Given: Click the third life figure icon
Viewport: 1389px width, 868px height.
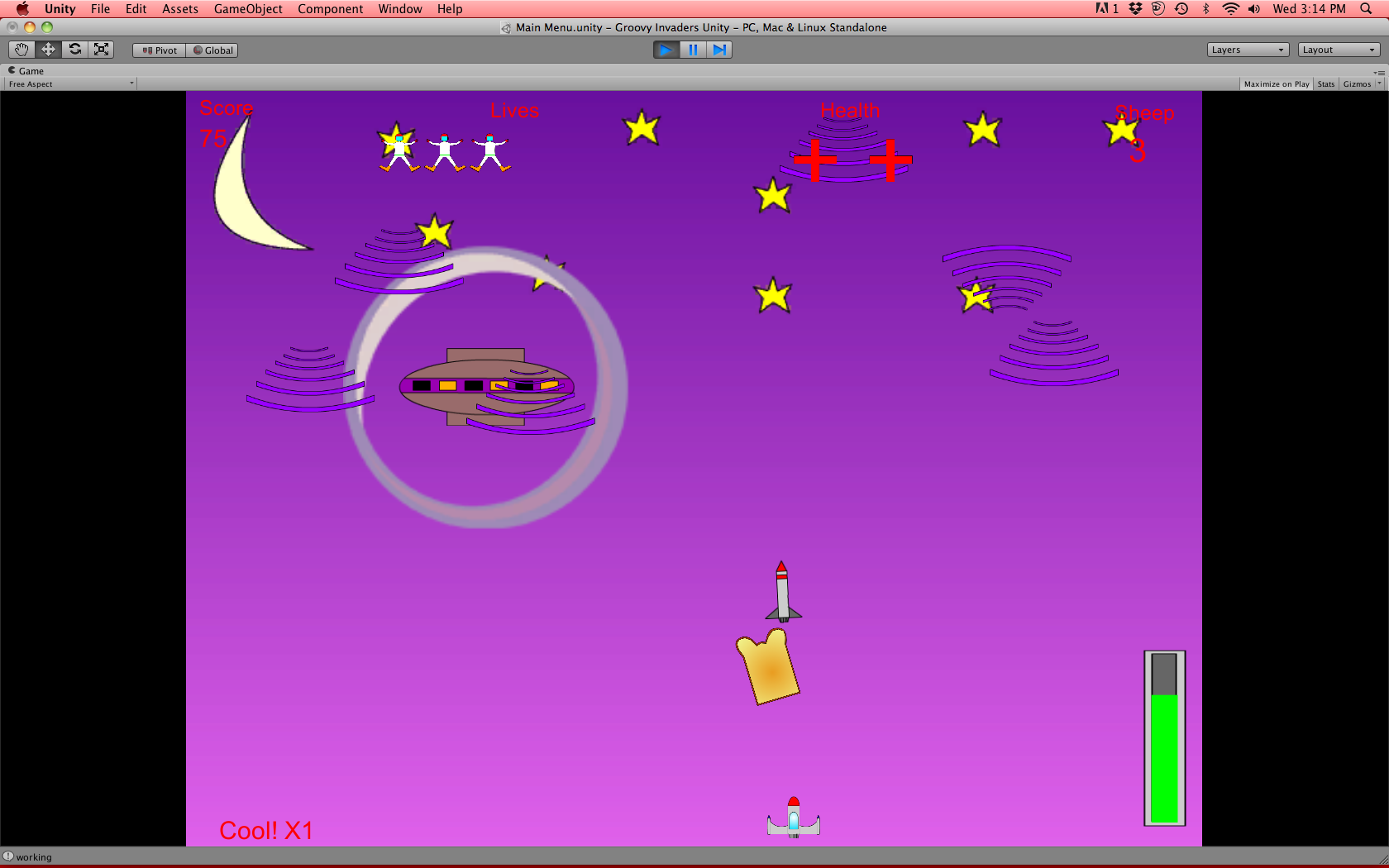Looking at the screenshot, I should (490, 152).
